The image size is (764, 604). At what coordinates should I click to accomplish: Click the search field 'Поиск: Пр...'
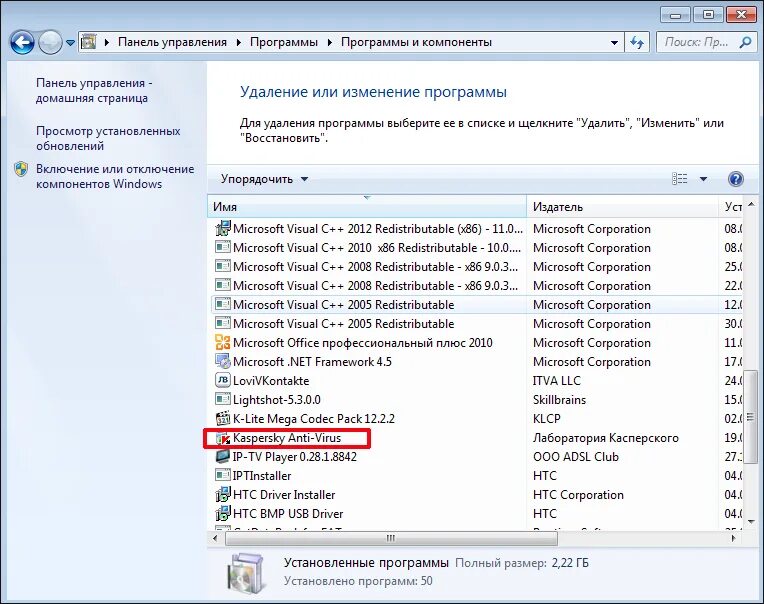pos(697,42)
